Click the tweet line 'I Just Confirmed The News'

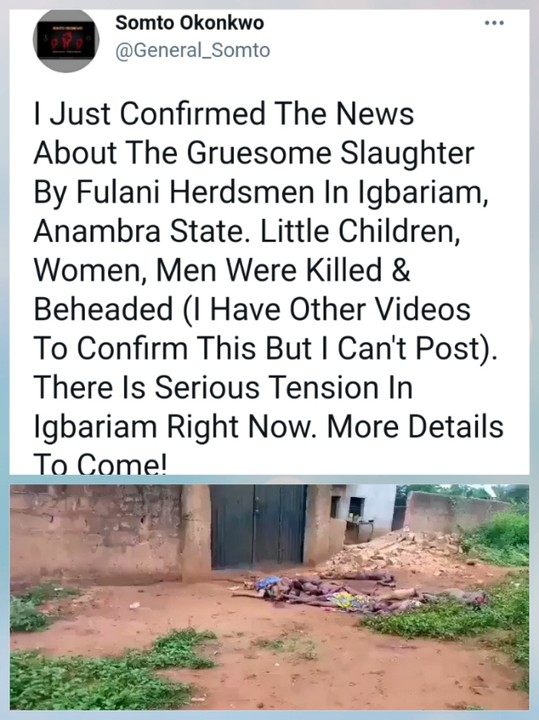tap(224, 113)
